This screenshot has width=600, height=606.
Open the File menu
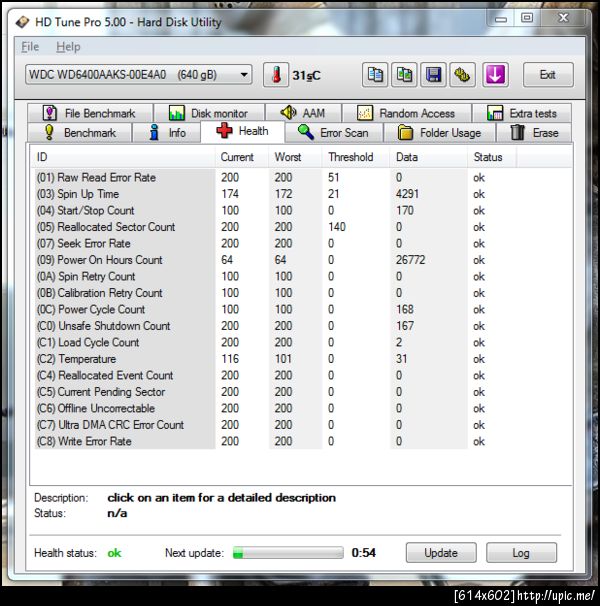(x=30, y=47)
